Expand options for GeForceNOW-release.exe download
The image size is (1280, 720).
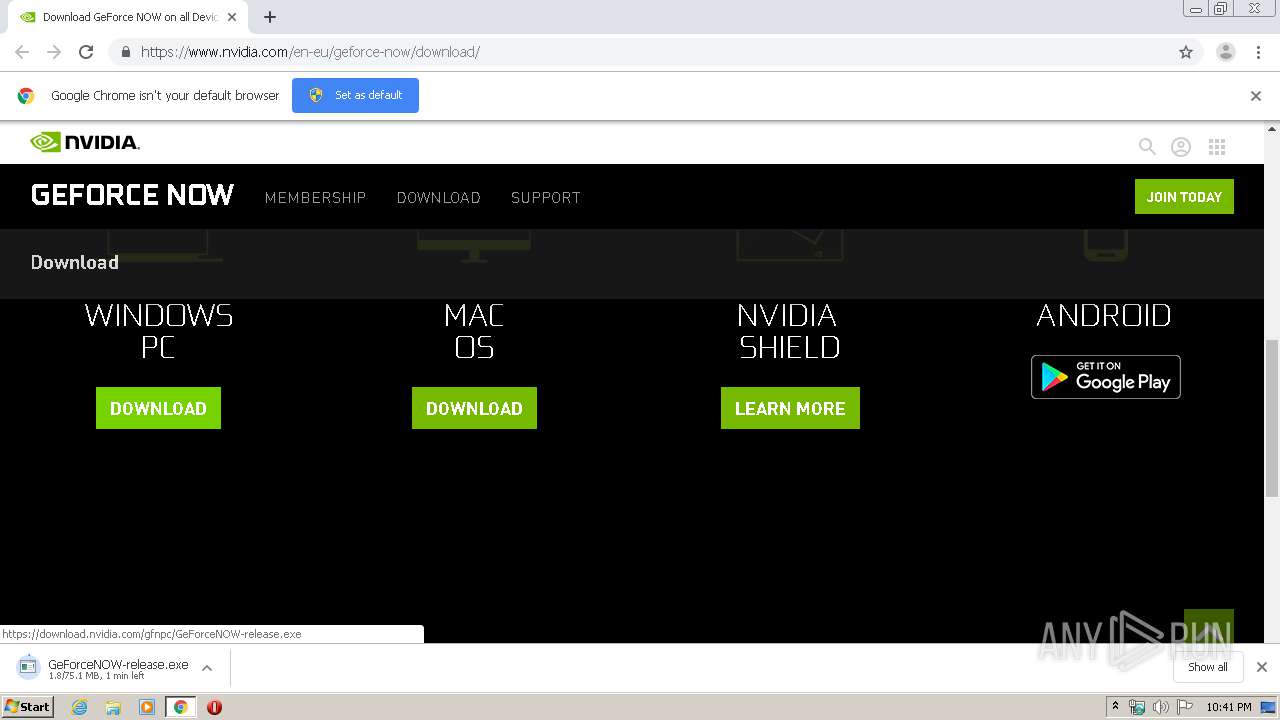click(x=207, y=668)
